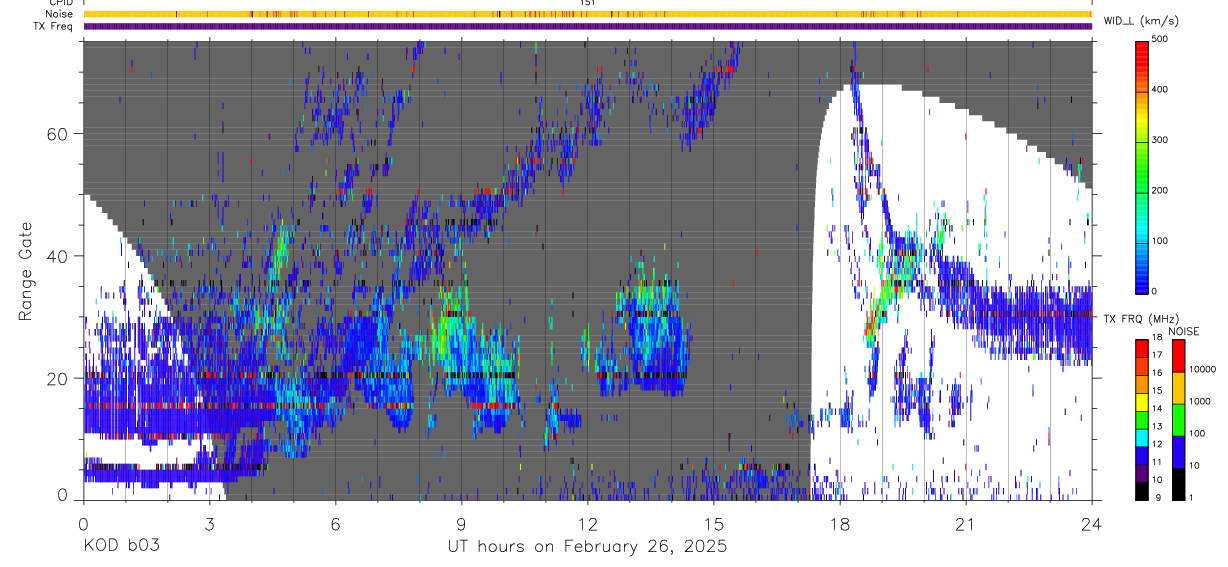Screen dimensions: 1228x567
Task: Click the 9 tick on UT hours axis
Action: tap(461, 524)
